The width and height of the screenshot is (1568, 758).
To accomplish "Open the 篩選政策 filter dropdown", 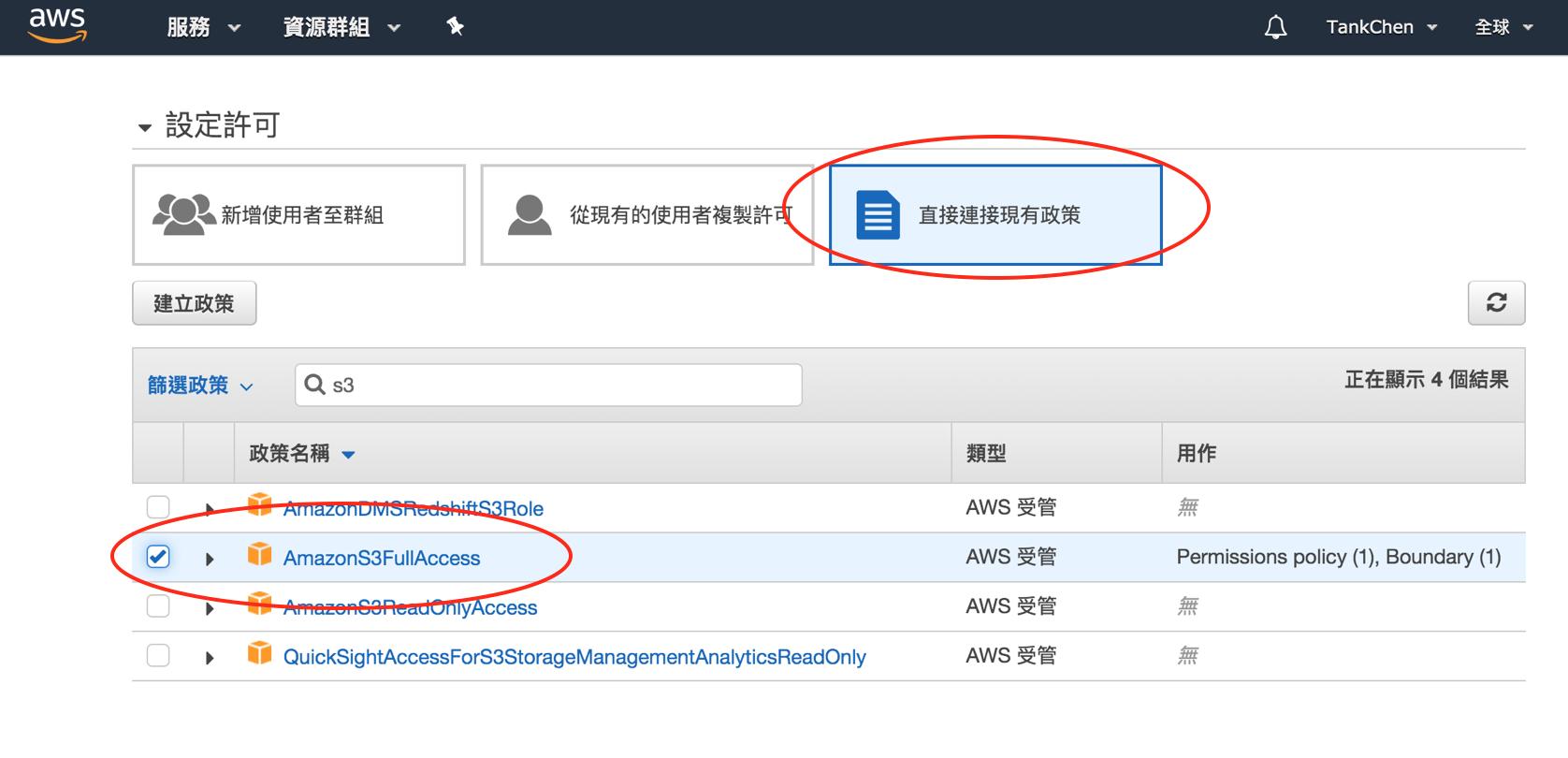I will tap(200, 386).
